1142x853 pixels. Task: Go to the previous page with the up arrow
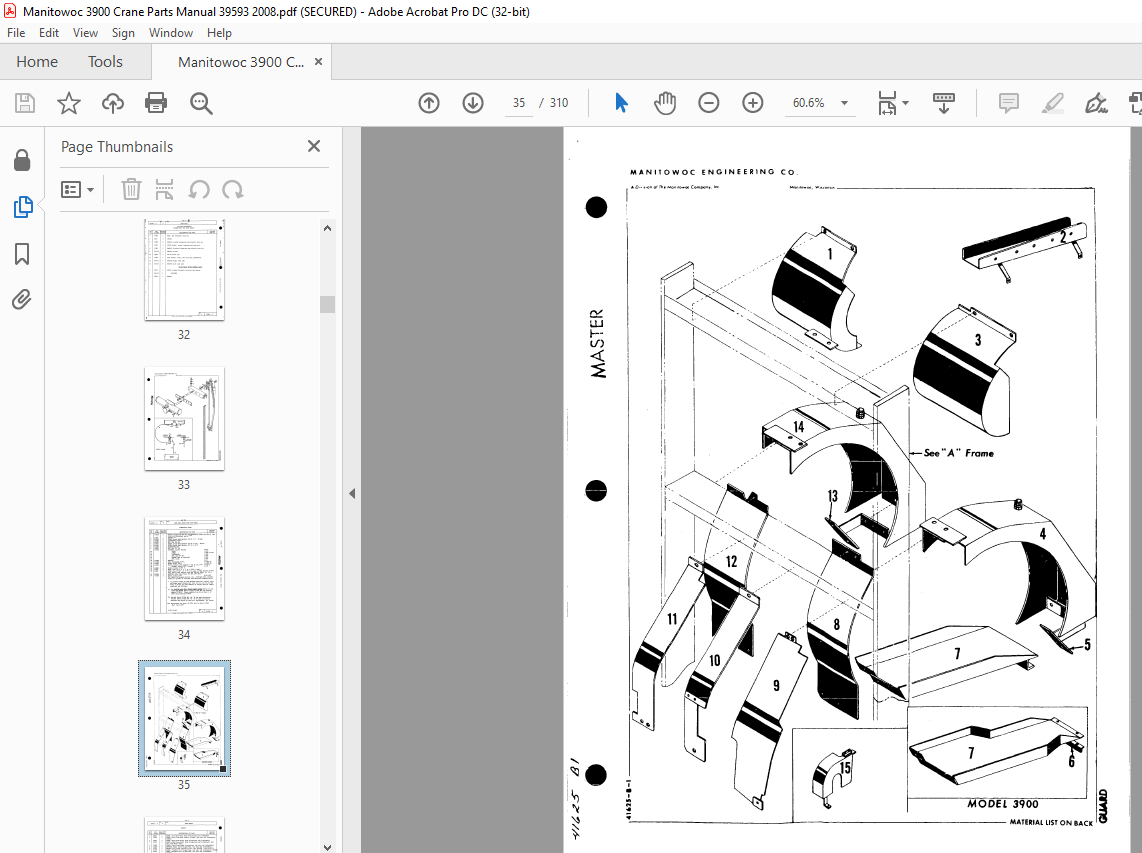coord(429,103)
